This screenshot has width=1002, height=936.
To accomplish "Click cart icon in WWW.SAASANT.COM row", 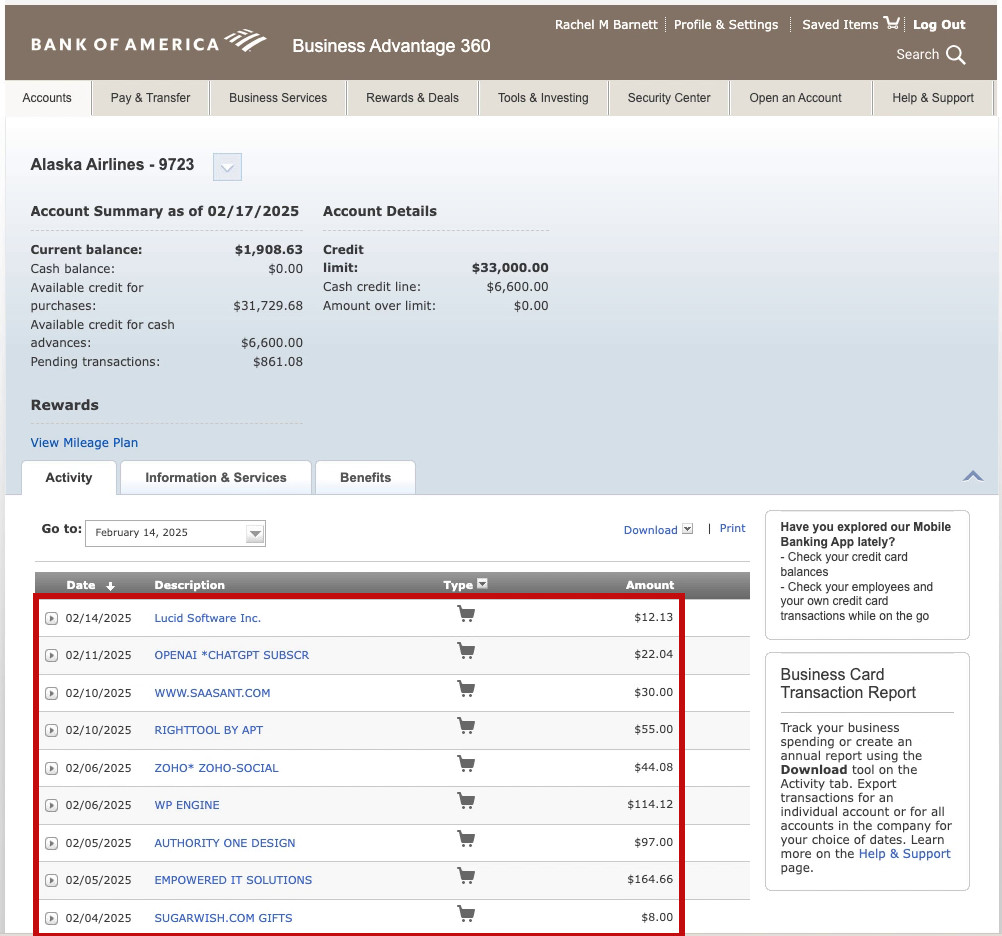I will click(x=466, y=689).
